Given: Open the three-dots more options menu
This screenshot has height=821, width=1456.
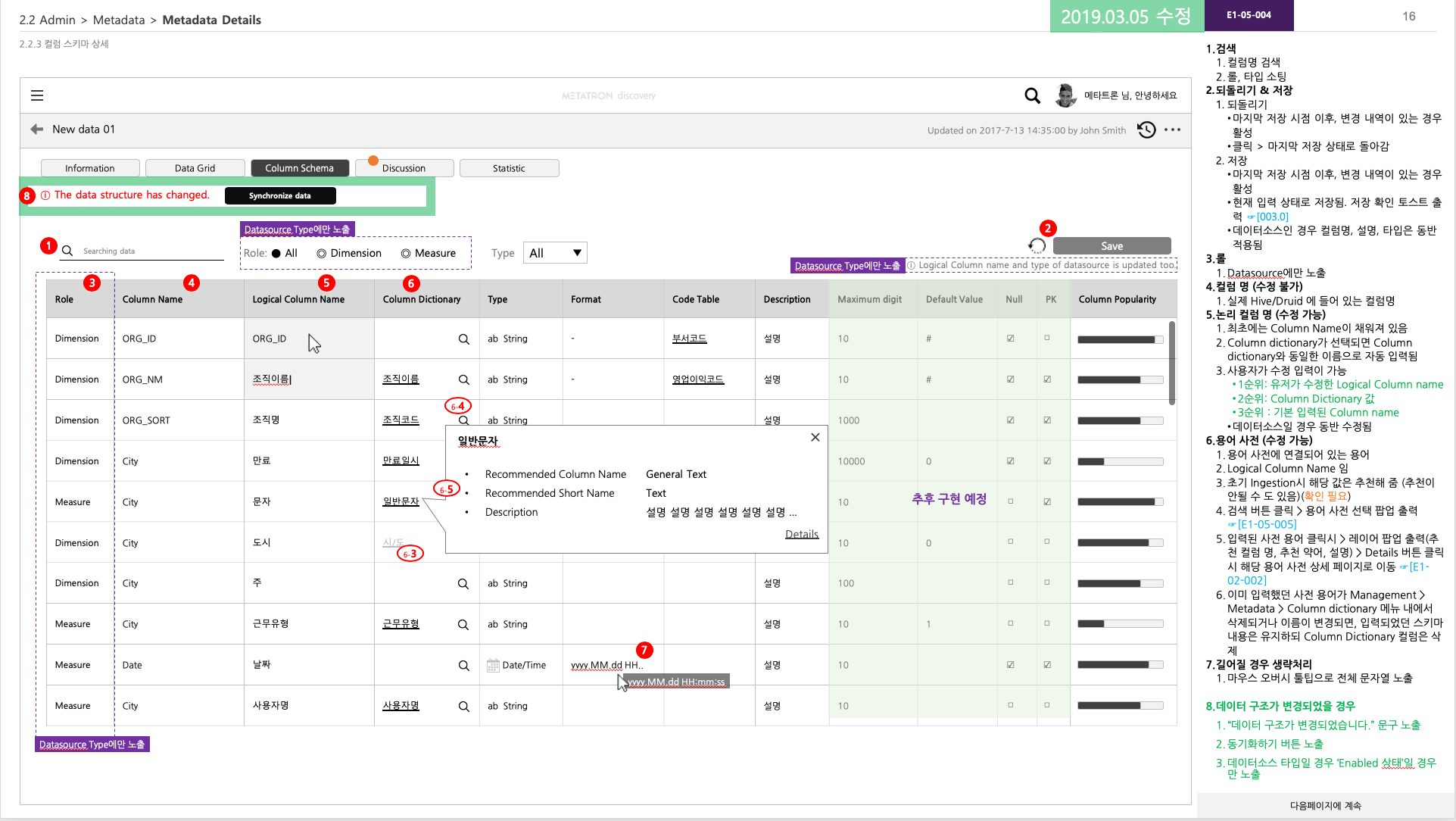Looking at the screenshot, I should pyautogui.click(x=1172, y=130).
